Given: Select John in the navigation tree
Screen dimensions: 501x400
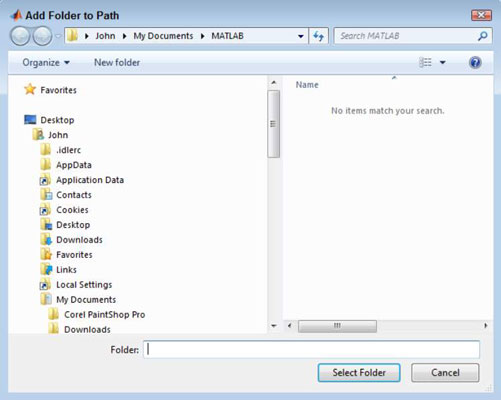Looking at the screenshot, I should point(58,135).
